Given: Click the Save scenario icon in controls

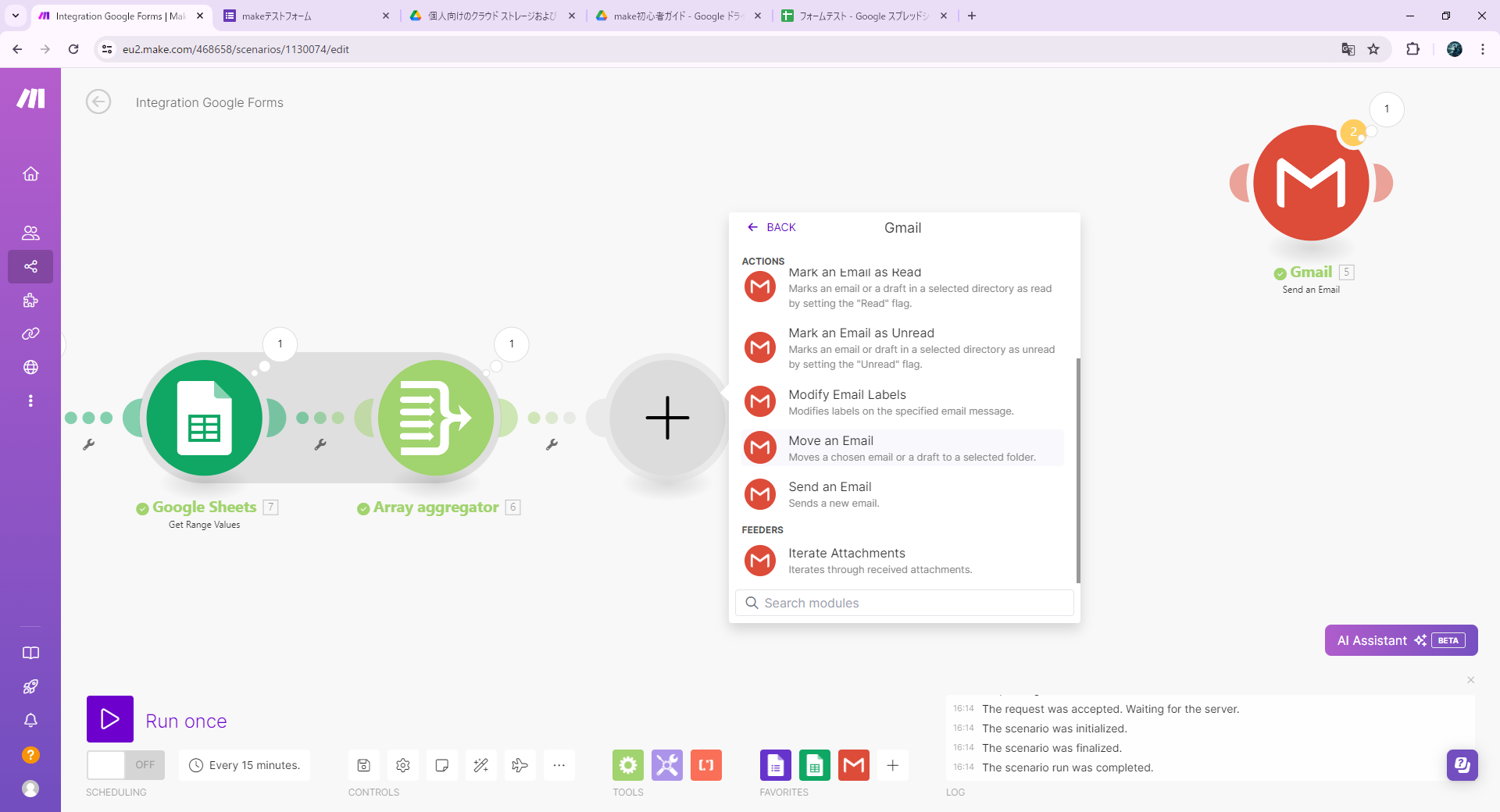Looking at the screenshot, I should click(364, 765).
